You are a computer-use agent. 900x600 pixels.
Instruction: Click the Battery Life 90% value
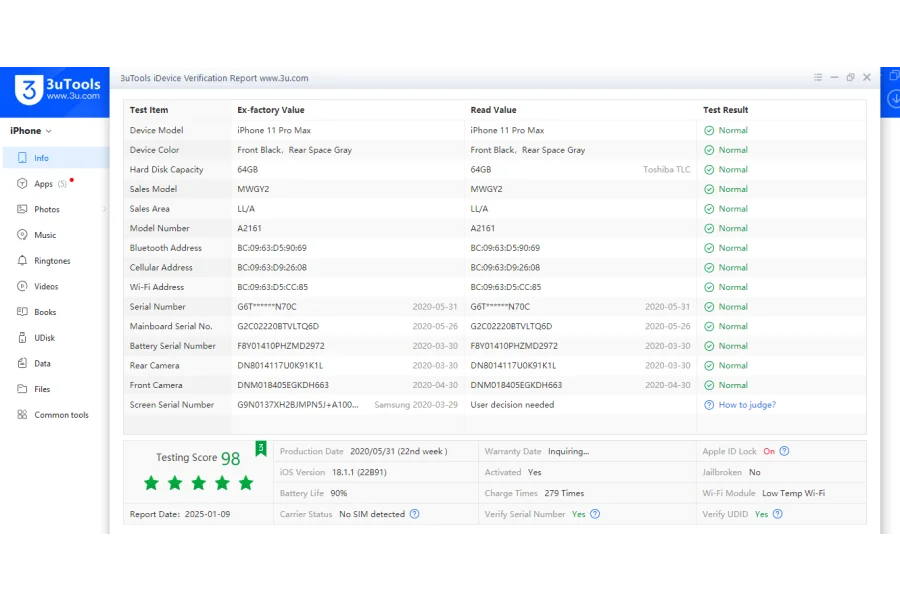(339, 493)
